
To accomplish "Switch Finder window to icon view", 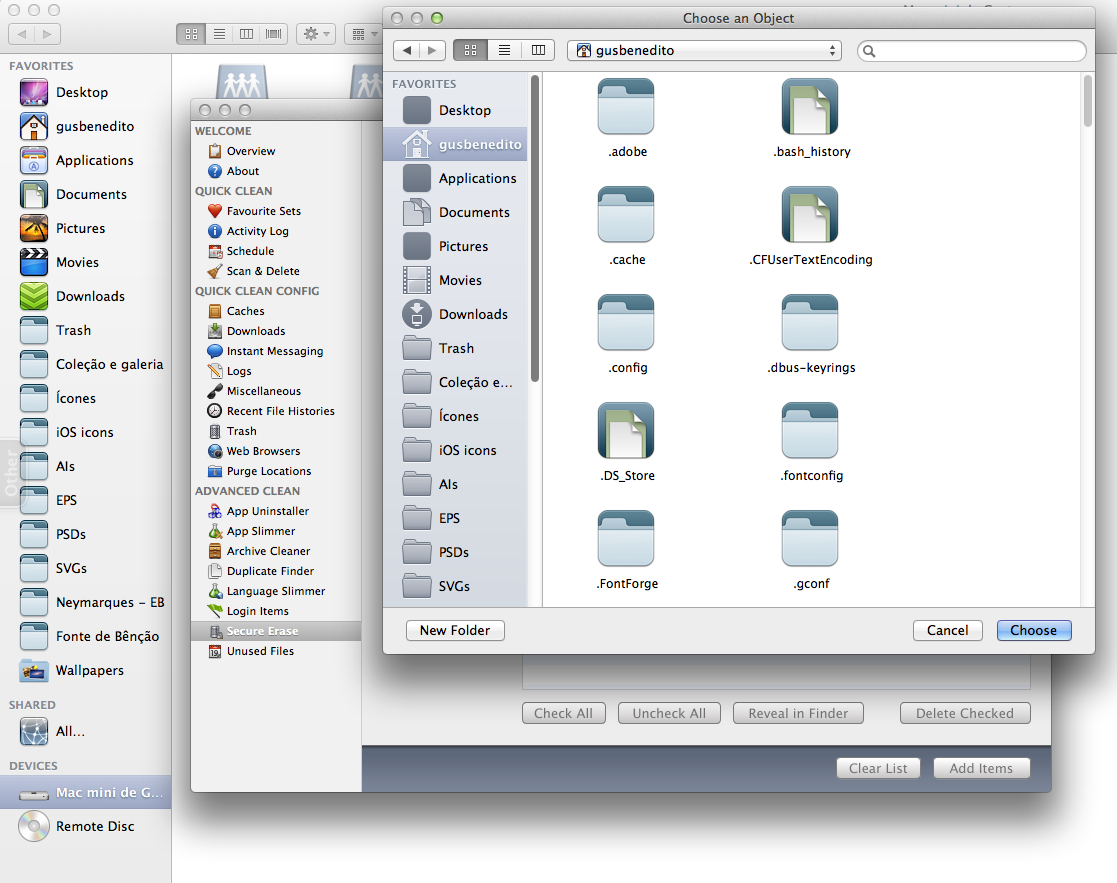I will (x=191, y=33).
